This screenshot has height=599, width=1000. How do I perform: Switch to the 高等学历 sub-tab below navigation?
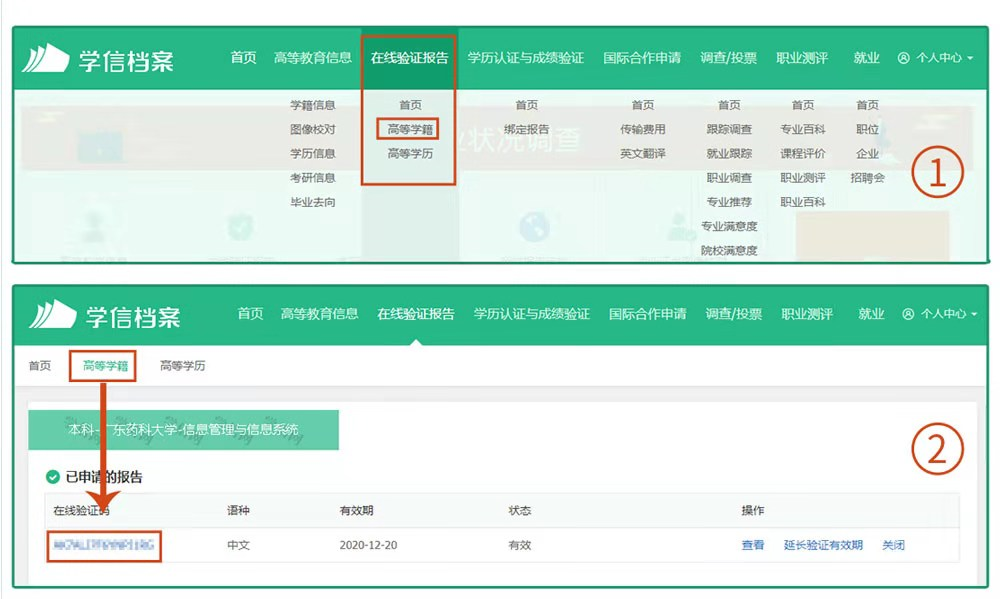pyautogui.click(x=183, y=366)
